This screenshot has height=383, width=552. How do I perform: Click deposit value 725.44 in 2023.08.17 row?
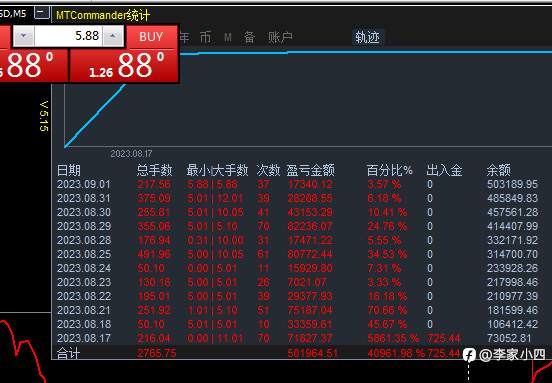pyautogui.click(x=444, y=338)
